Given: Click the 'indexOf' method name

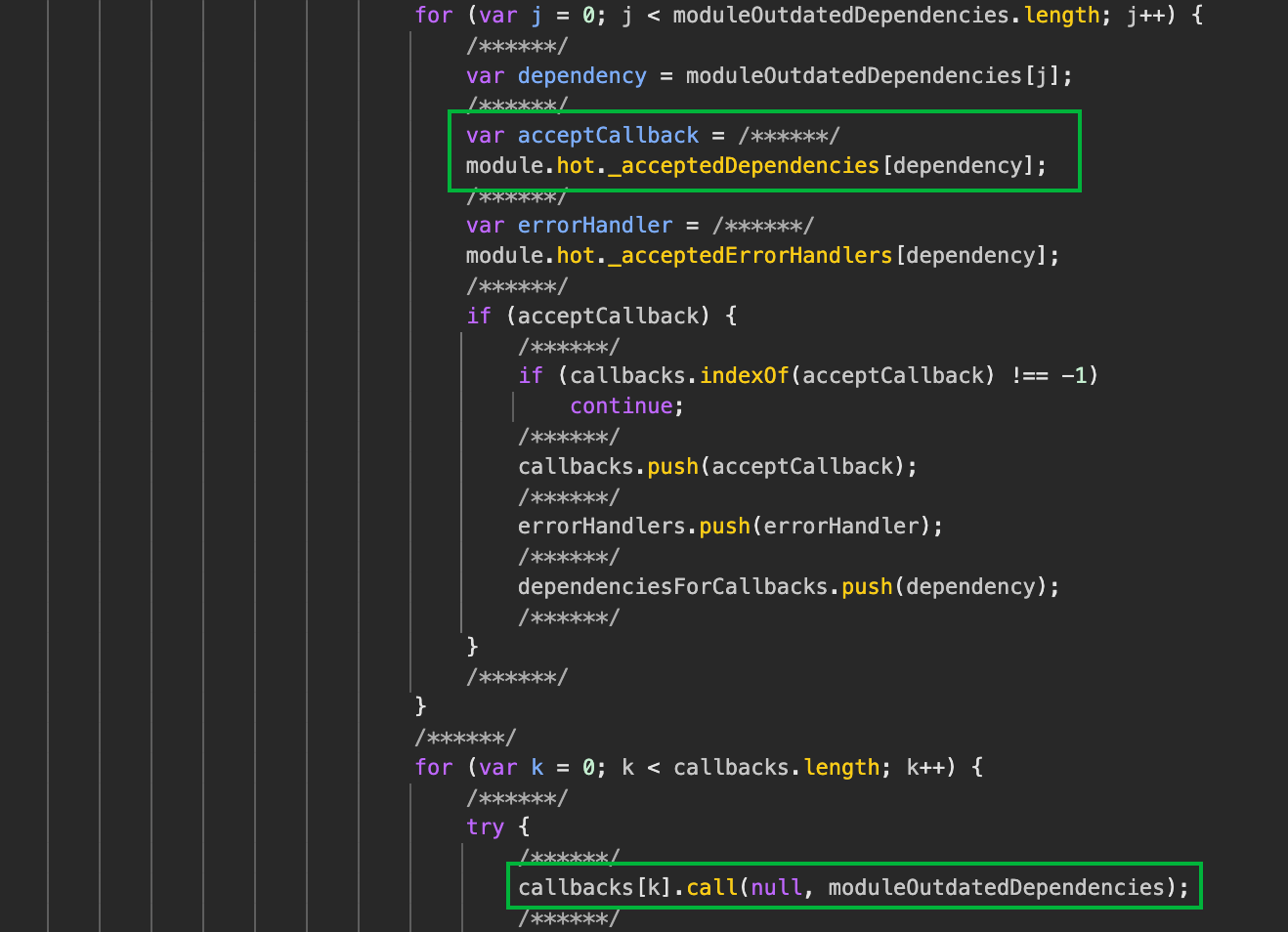Looking at the screenshot, I should click(745, 376).
